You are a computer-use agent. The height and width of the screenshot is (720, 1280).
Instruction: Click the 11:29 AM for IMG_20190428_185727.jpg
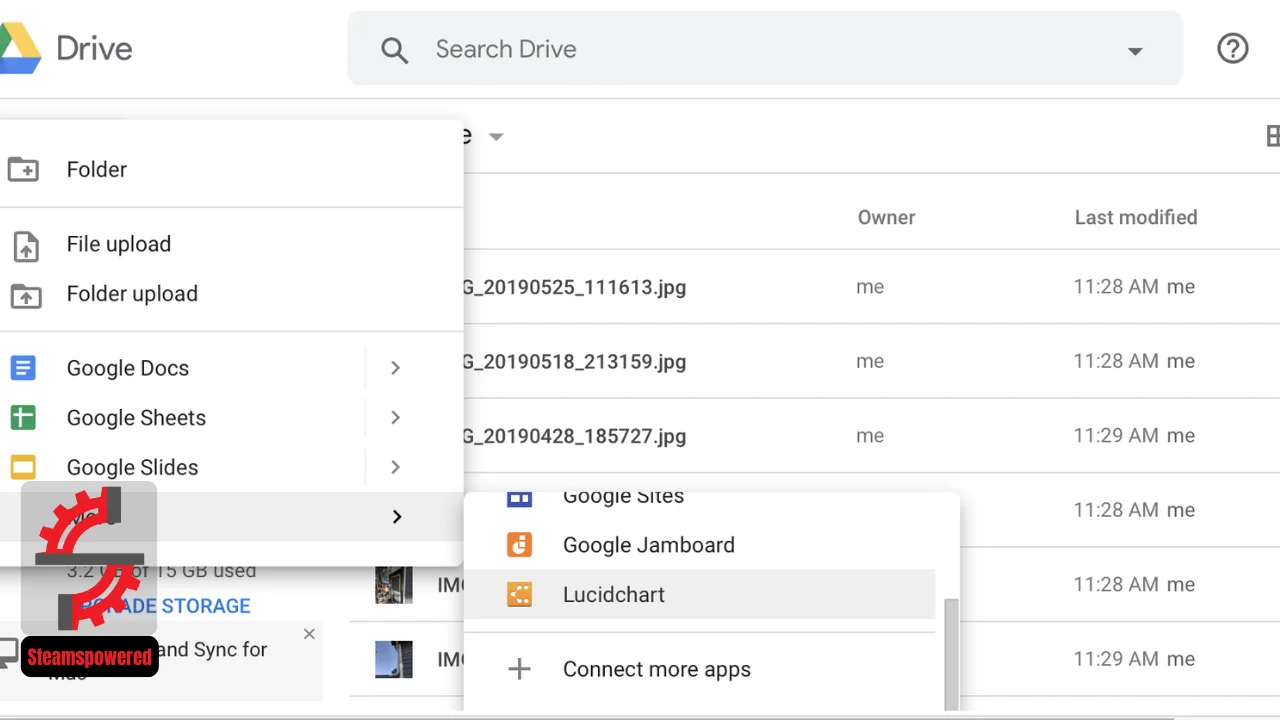point(1116,436)
